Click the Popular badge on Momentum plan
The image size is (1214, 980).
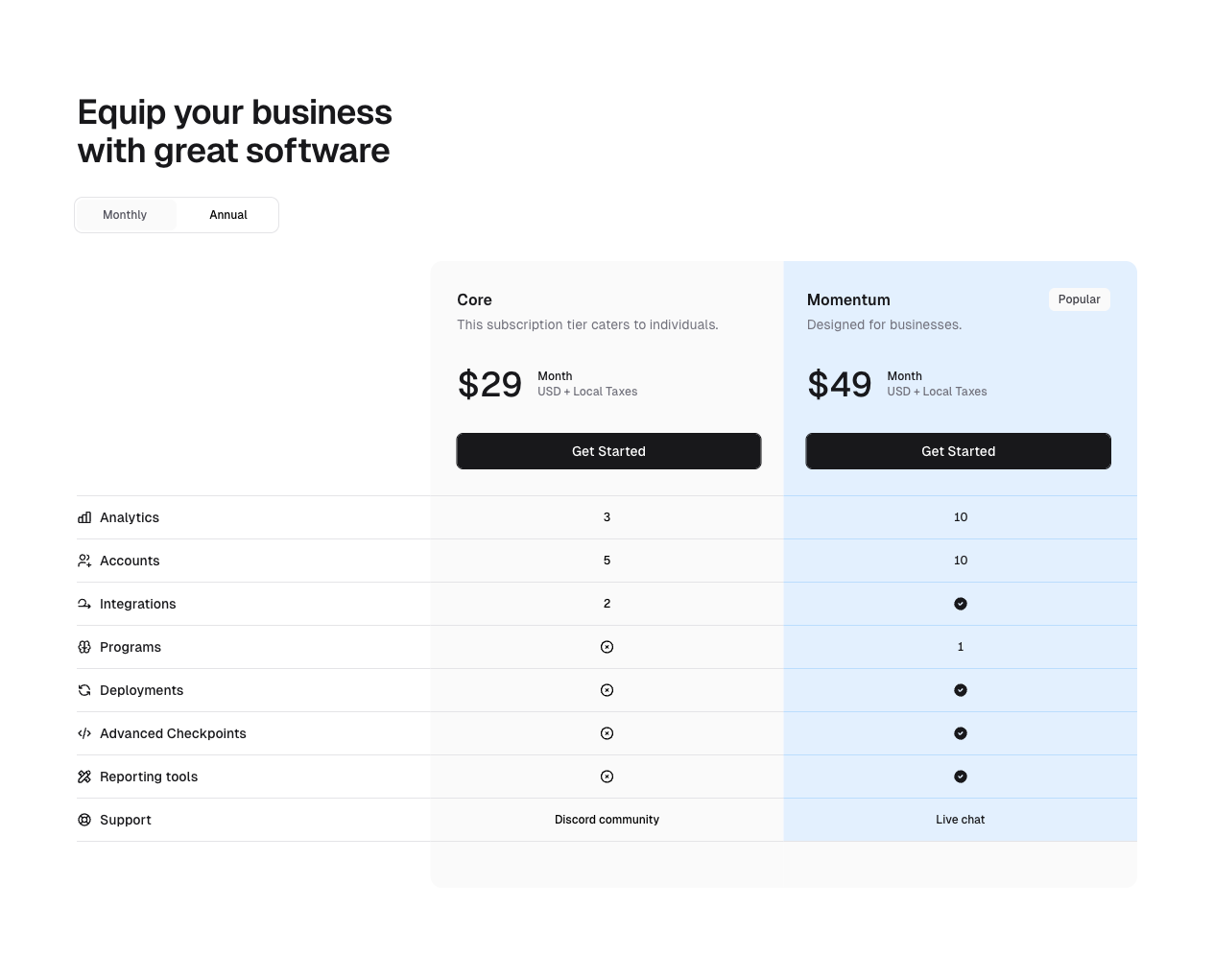pyautogui.click(x=1079, y=299)
